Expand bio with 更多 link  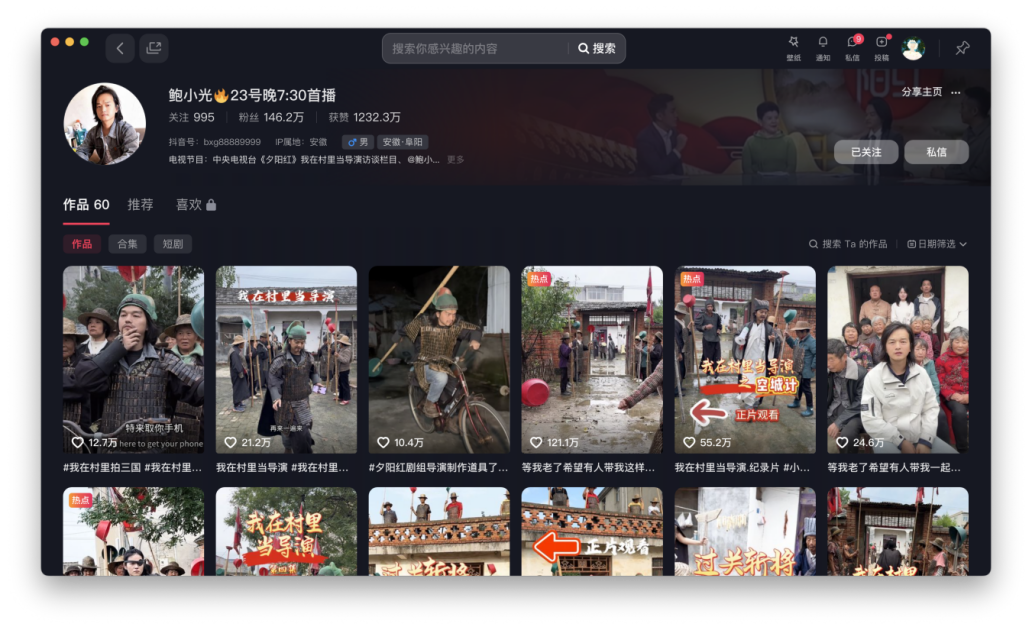click(x=455, y=159)
